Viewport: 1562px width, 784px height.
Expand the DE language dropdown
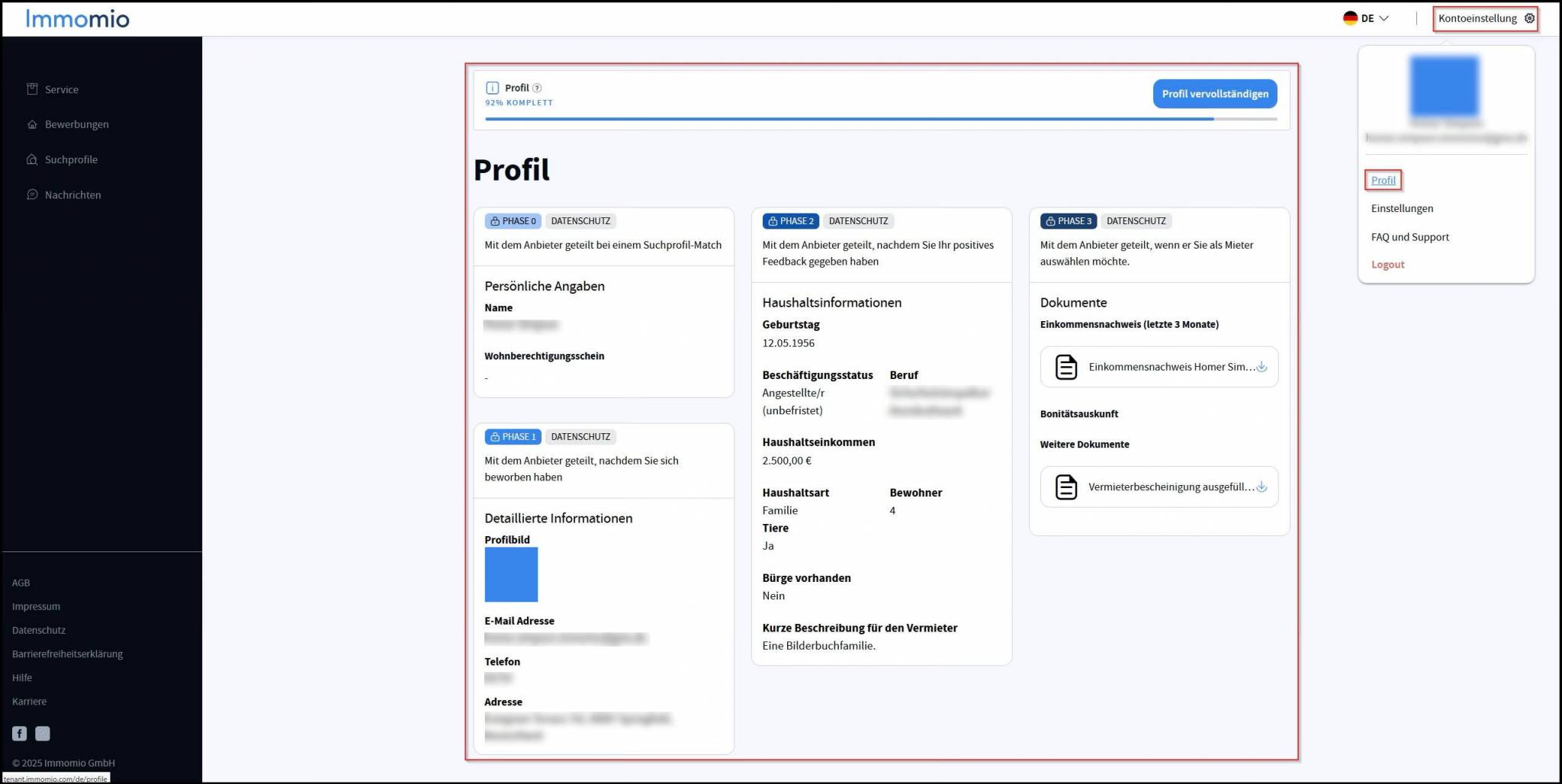1367,18
